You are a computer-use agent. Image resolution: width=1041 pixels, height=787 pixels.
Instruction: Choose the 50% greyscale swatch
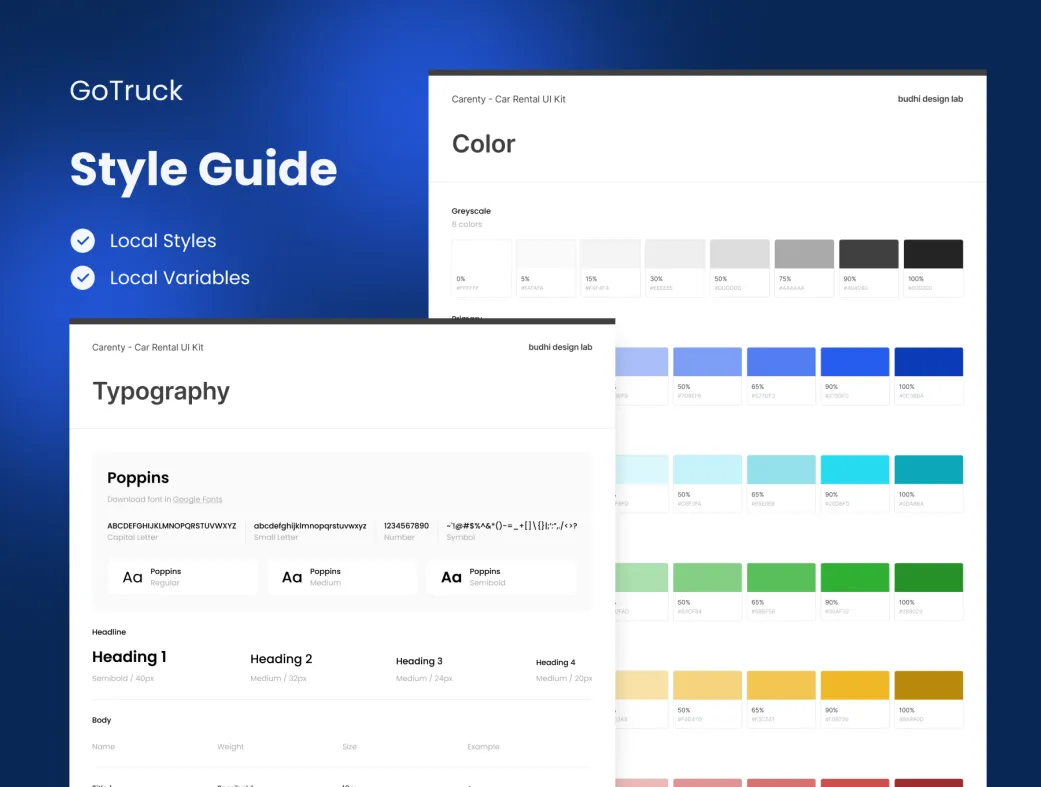739,254
